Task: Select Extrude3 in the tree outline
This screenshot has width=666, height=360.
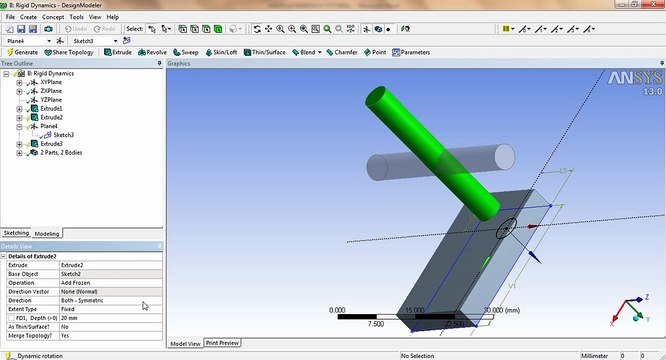Action: [51, 144]
